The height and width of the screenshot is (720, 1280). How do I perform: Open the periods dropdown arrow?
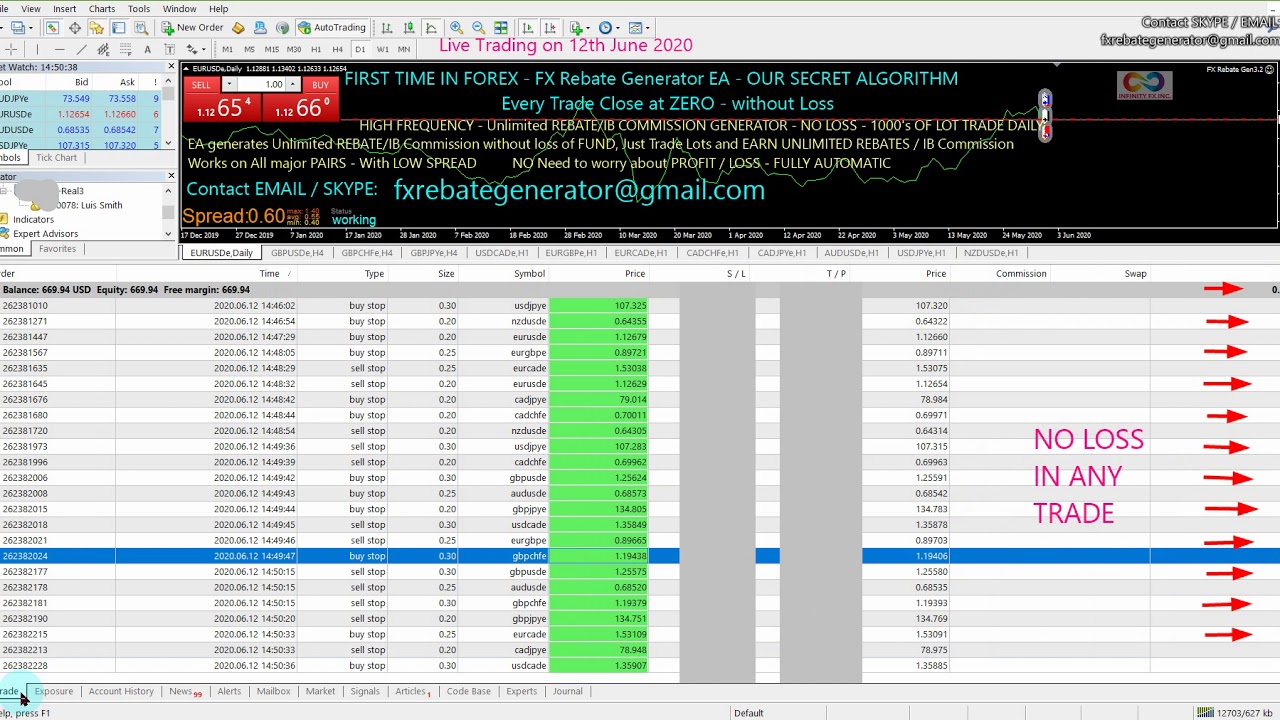coord(620,27)
